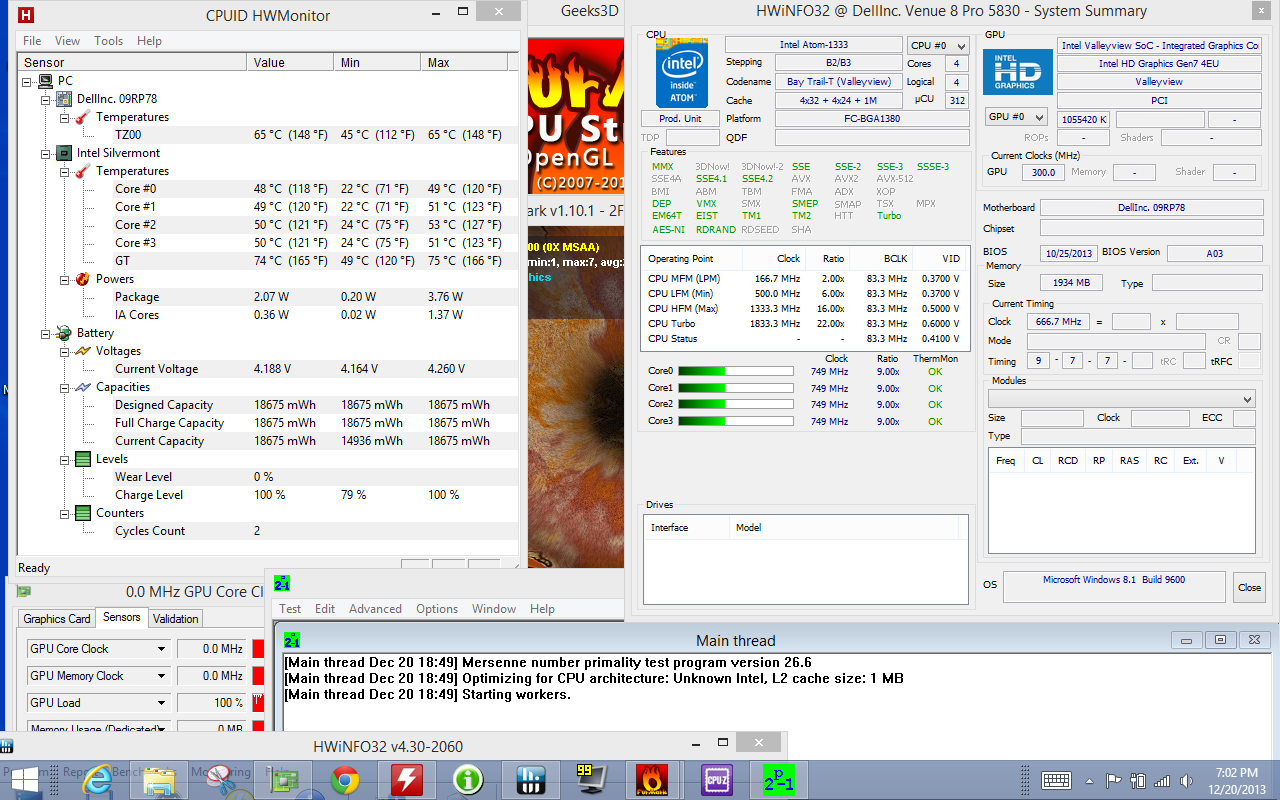1280x800 pixels.
Task: Switch to the FurMark taskbar icon
Action: pyautogui.click(x=652, y=779)
